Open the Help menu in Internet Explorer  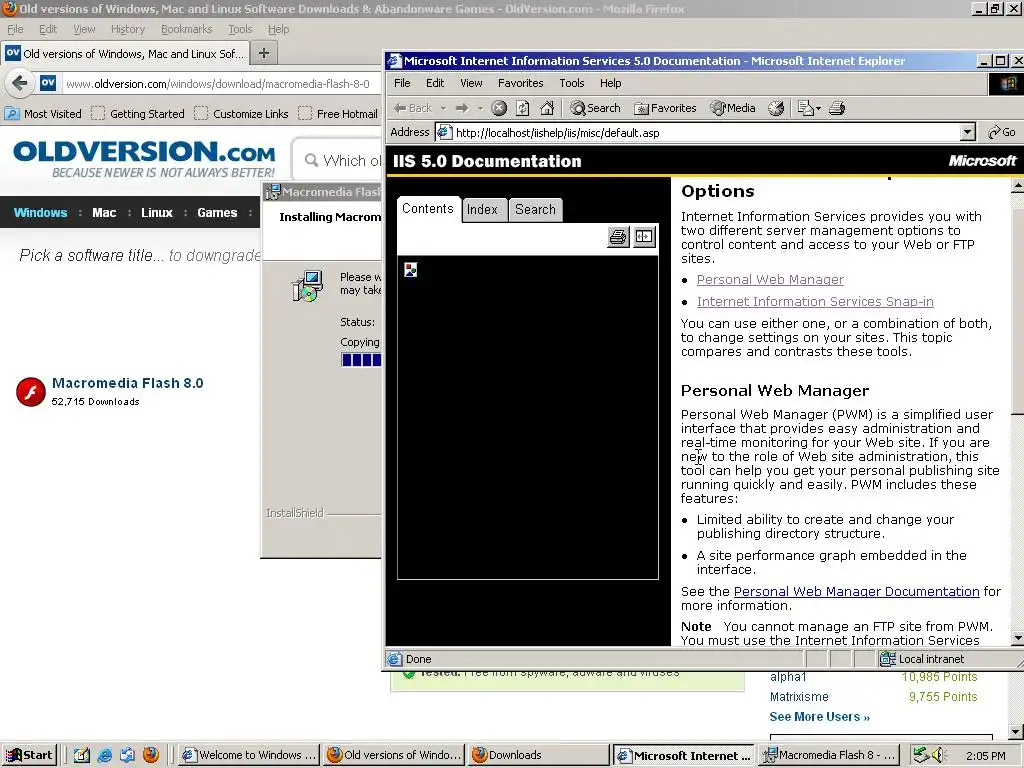[611, 83]
